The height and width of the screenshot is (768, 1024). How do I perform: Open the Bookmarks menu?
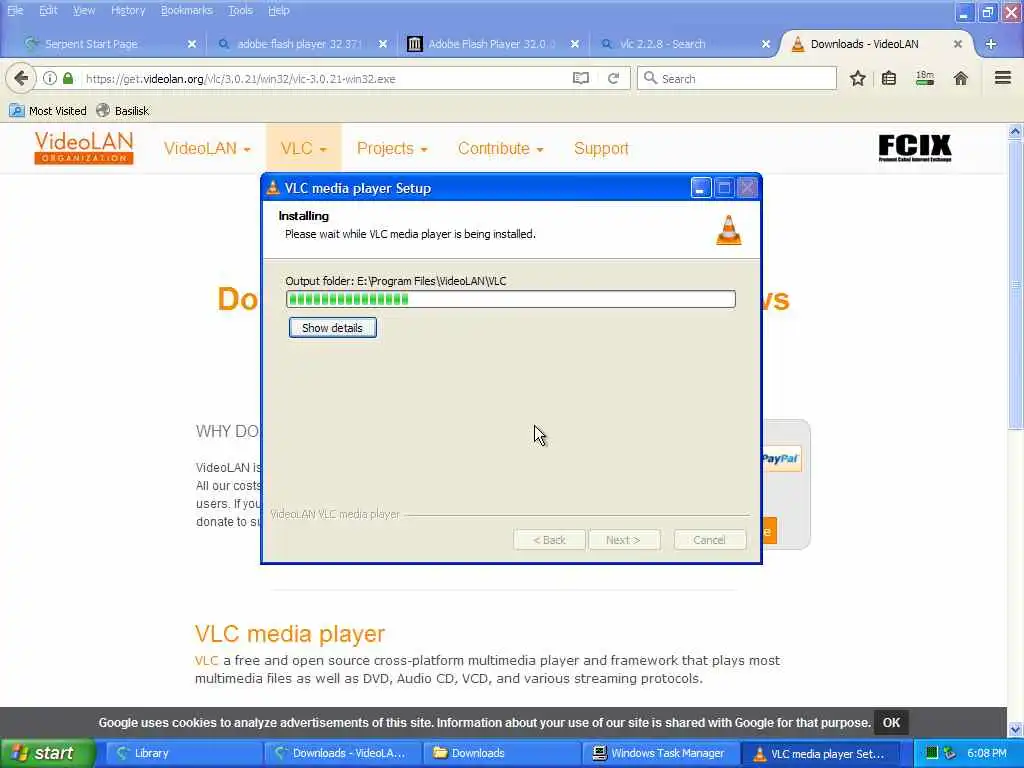pyautogui.click(x=186, y=10)
